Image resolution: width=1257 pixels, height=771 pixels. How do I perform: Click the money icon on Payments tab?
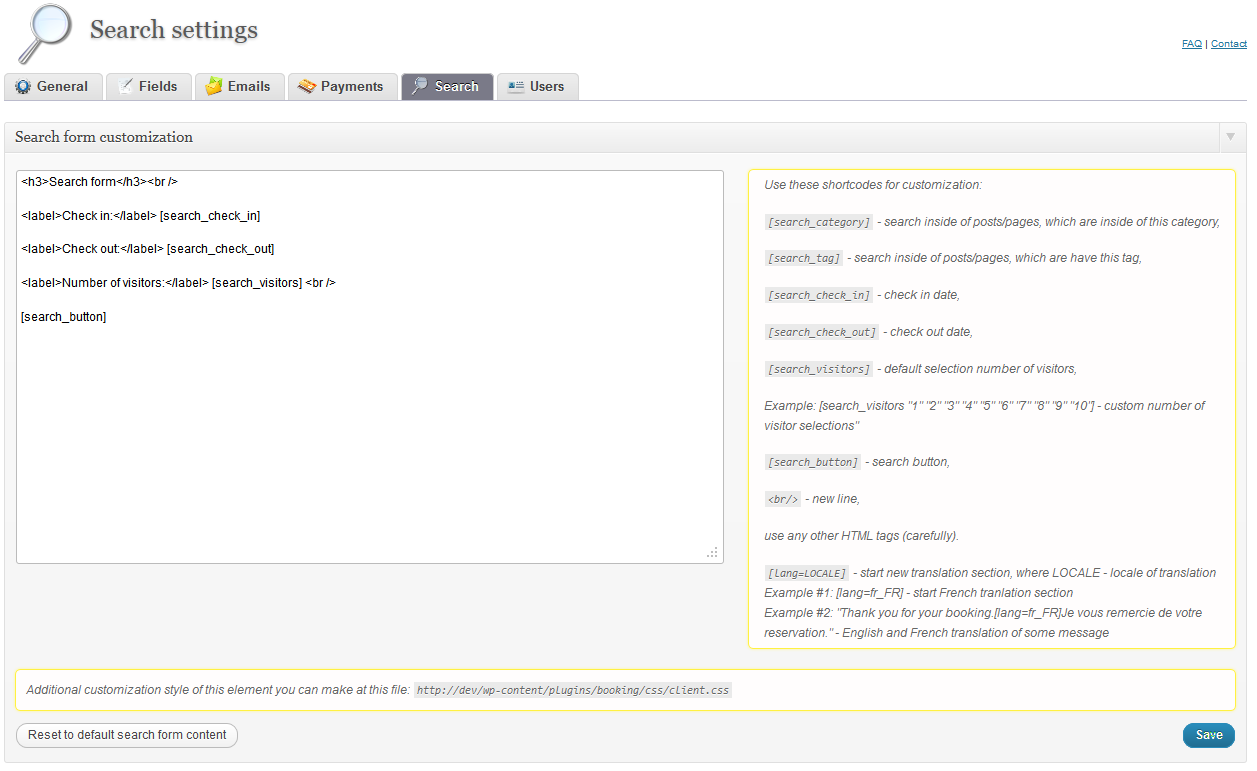click(307, 87)
